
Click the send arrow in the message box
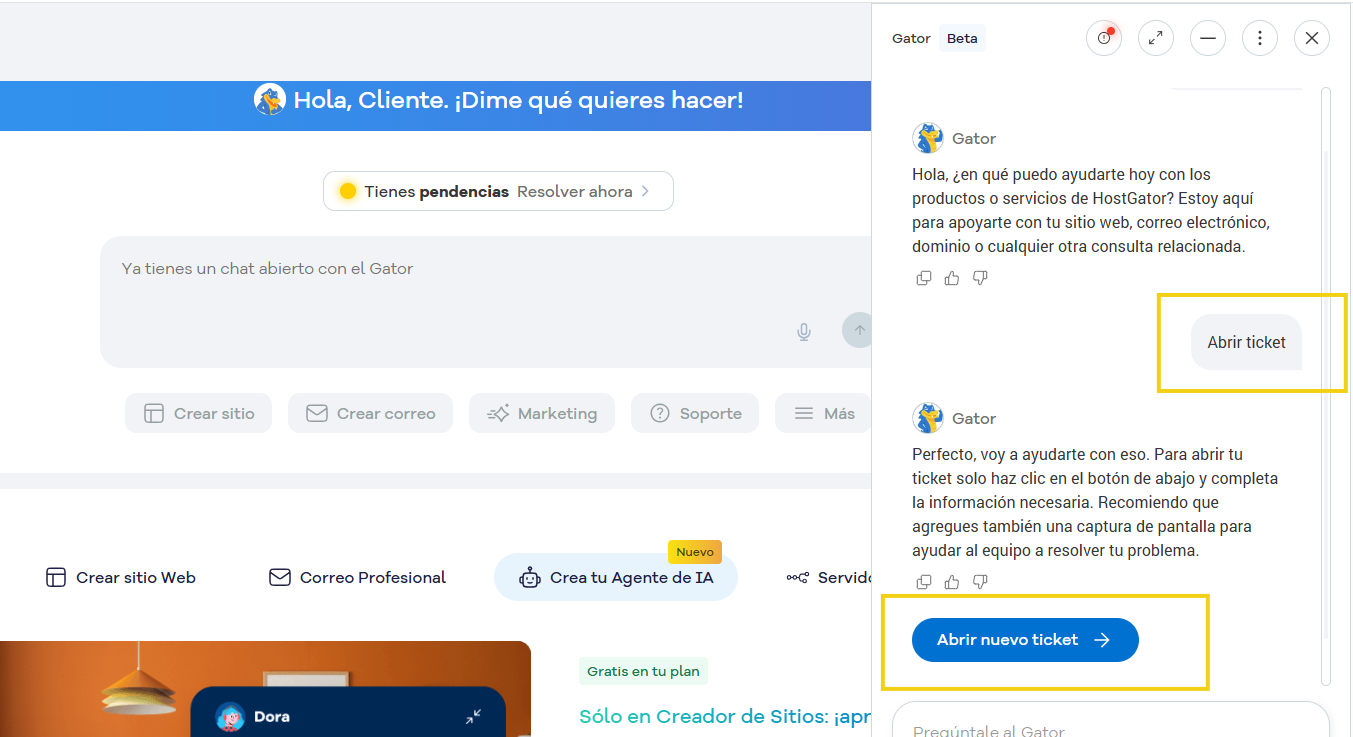click(858, 330)
